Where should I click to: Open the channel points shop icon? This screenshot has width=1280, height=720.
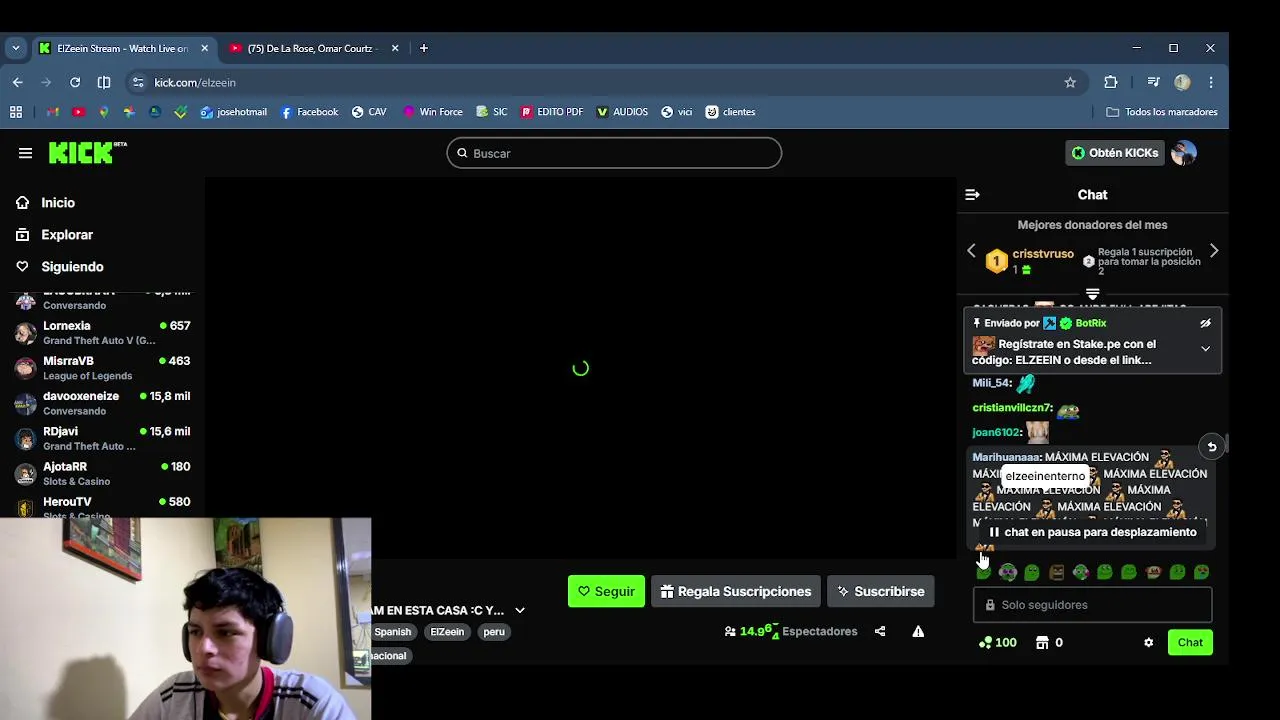1042,642
